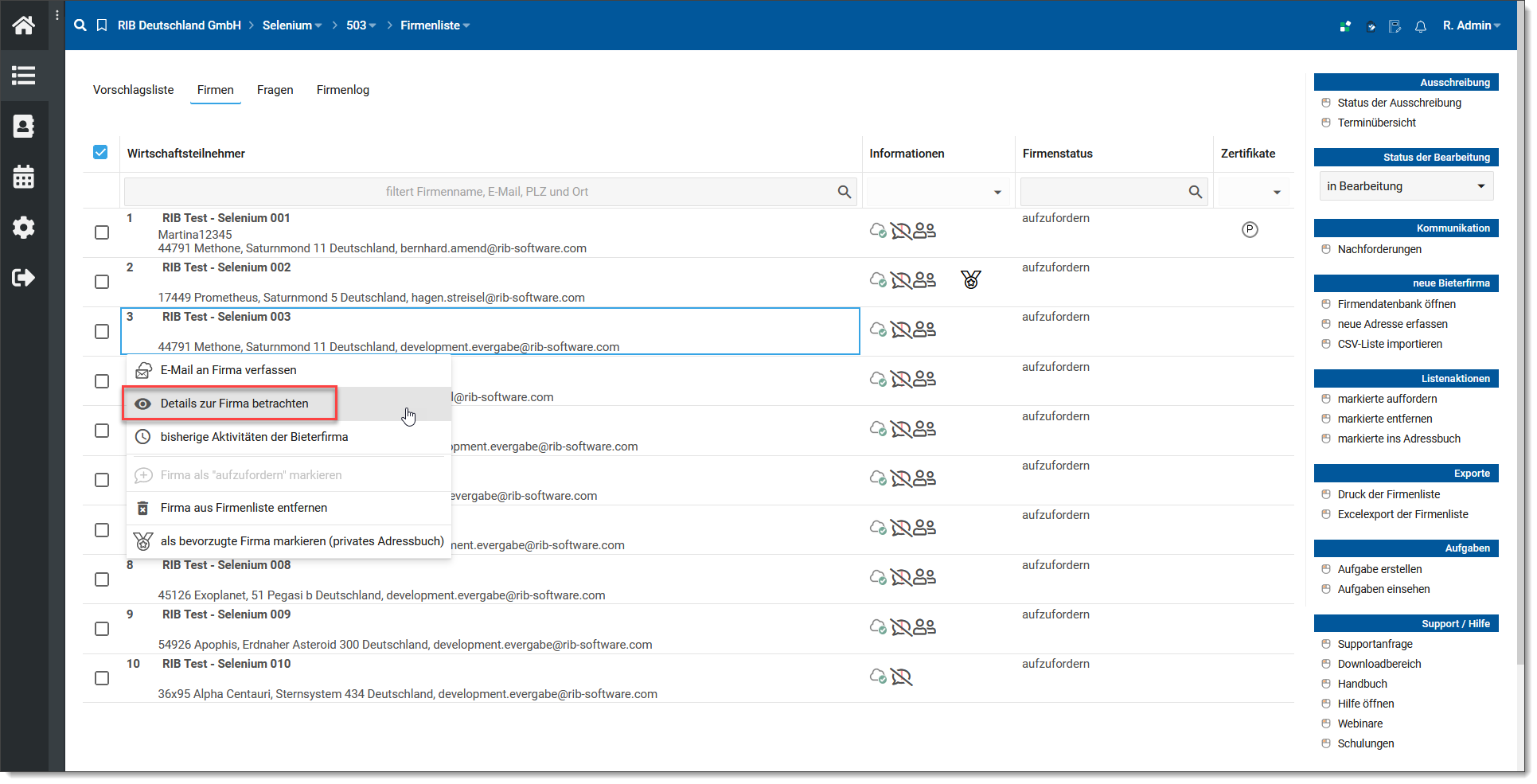The image size is (1537, 784).
Task: Click cloud status icon for Selenium 008
Action: 878,577
